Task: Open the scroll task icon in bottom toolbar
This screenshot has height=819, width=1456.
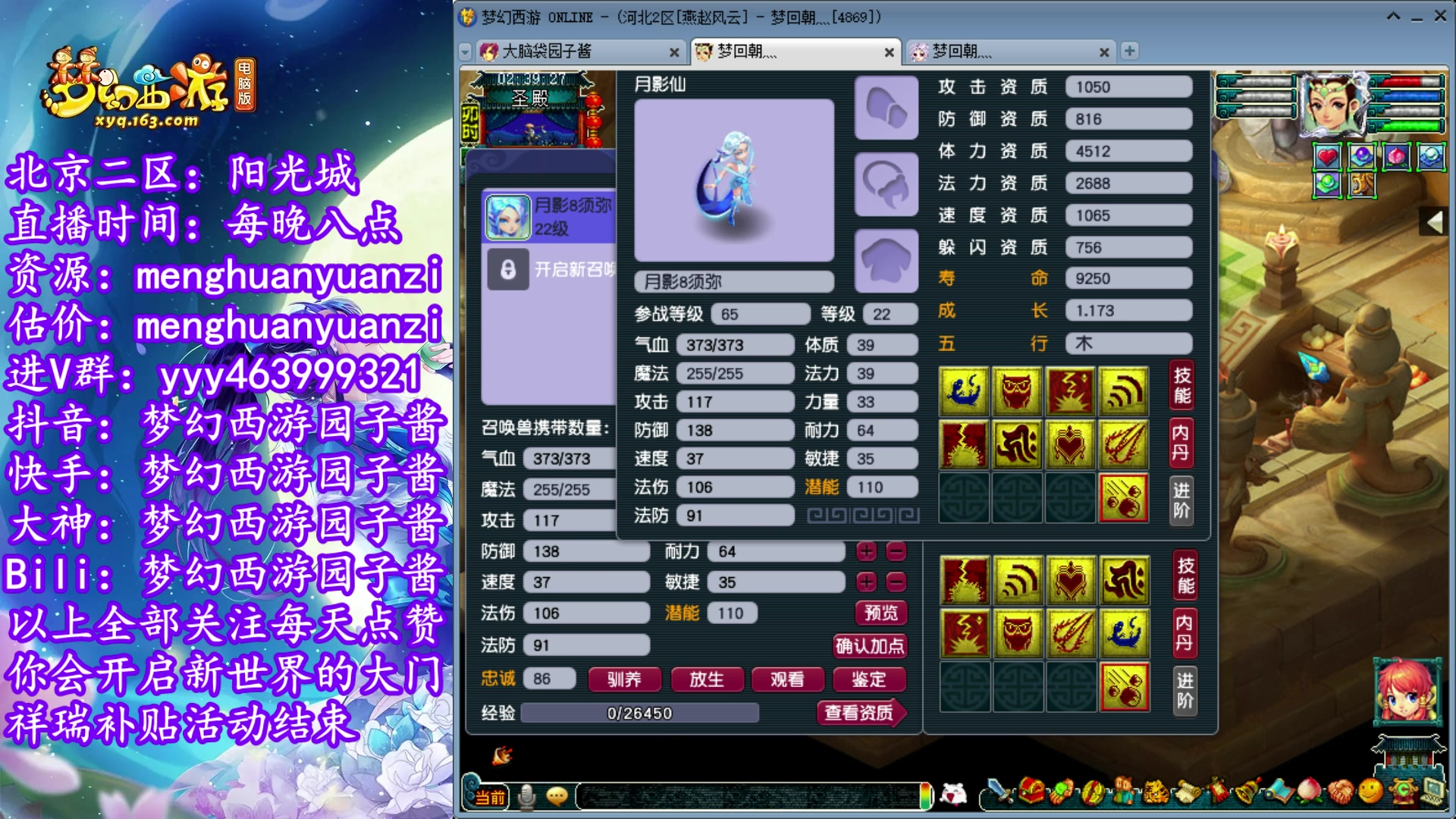Action: point(1186,792)
